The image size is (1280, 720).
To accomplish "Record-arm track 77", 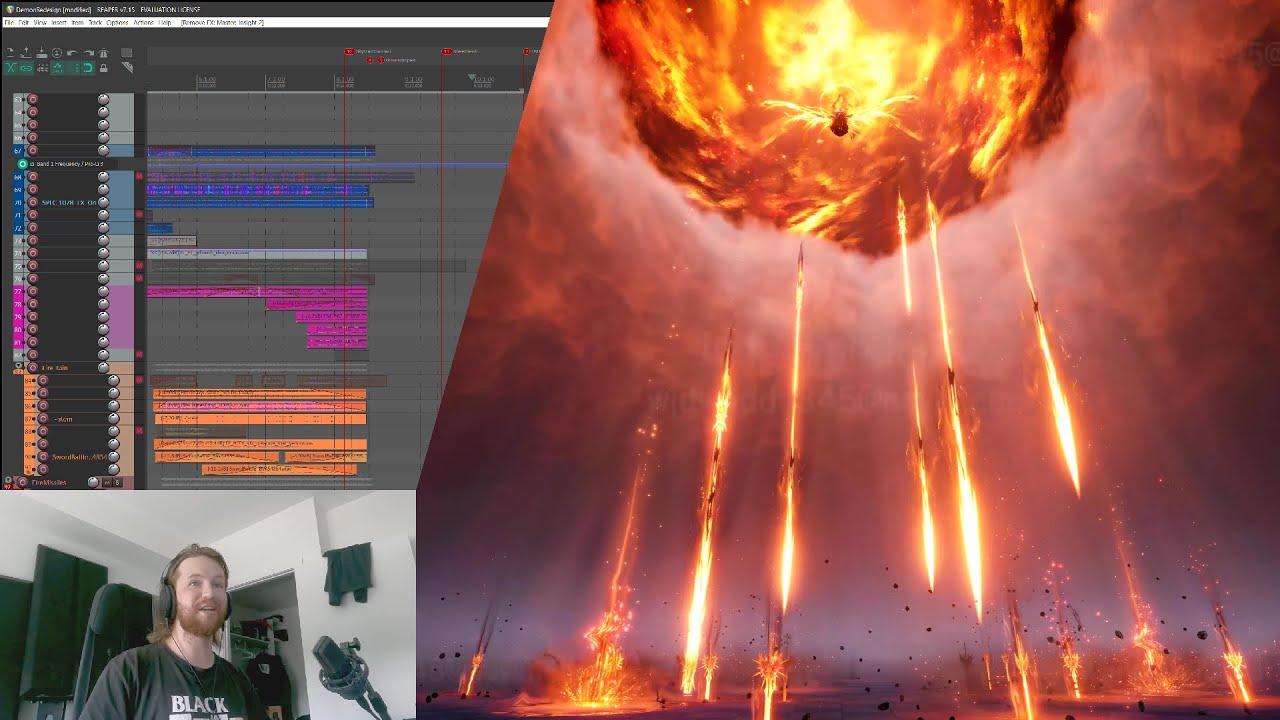I will (x=32, y=291).
